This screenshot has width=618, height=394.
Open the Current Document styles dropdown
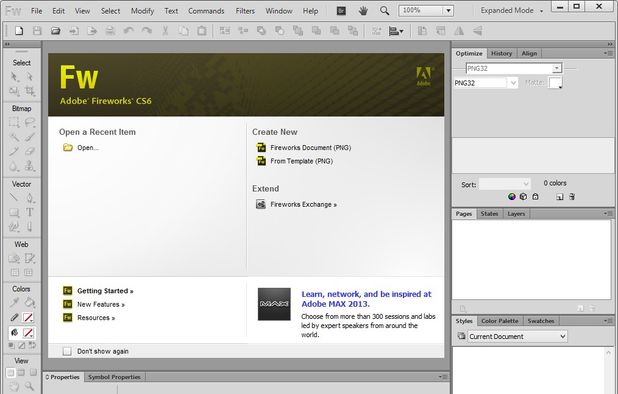(x=517, y=336)
